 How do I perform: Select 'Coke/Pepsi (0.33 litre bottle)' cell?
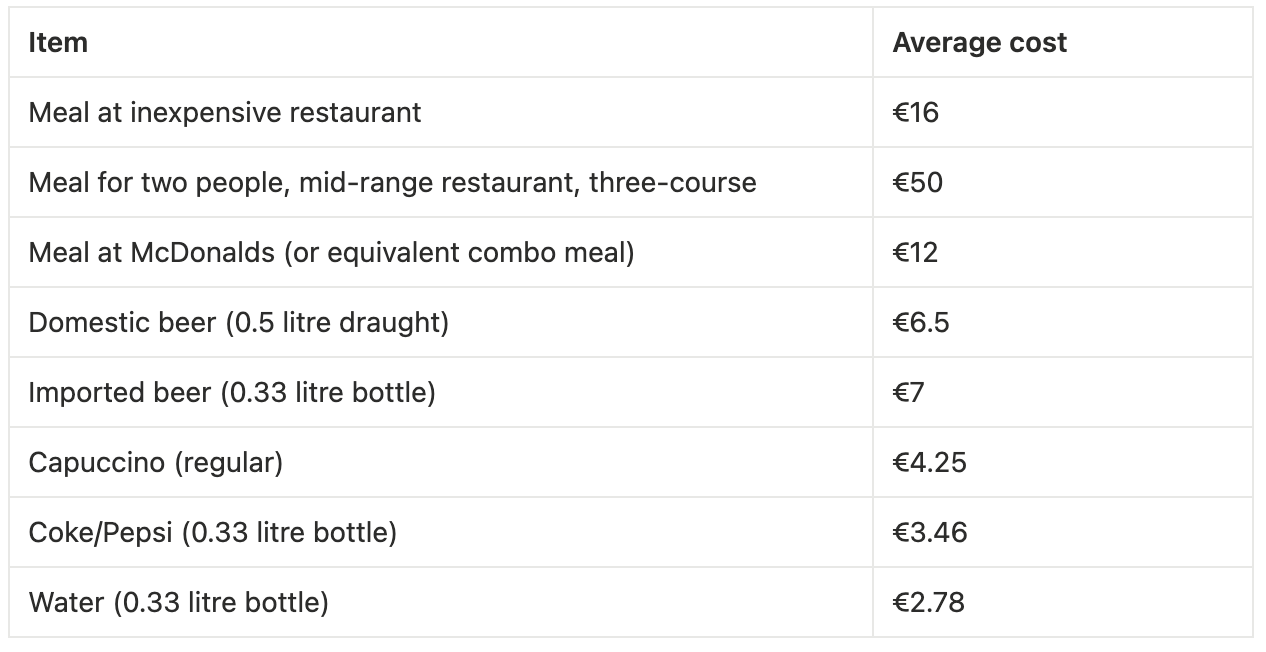click(x=441, y=532)
